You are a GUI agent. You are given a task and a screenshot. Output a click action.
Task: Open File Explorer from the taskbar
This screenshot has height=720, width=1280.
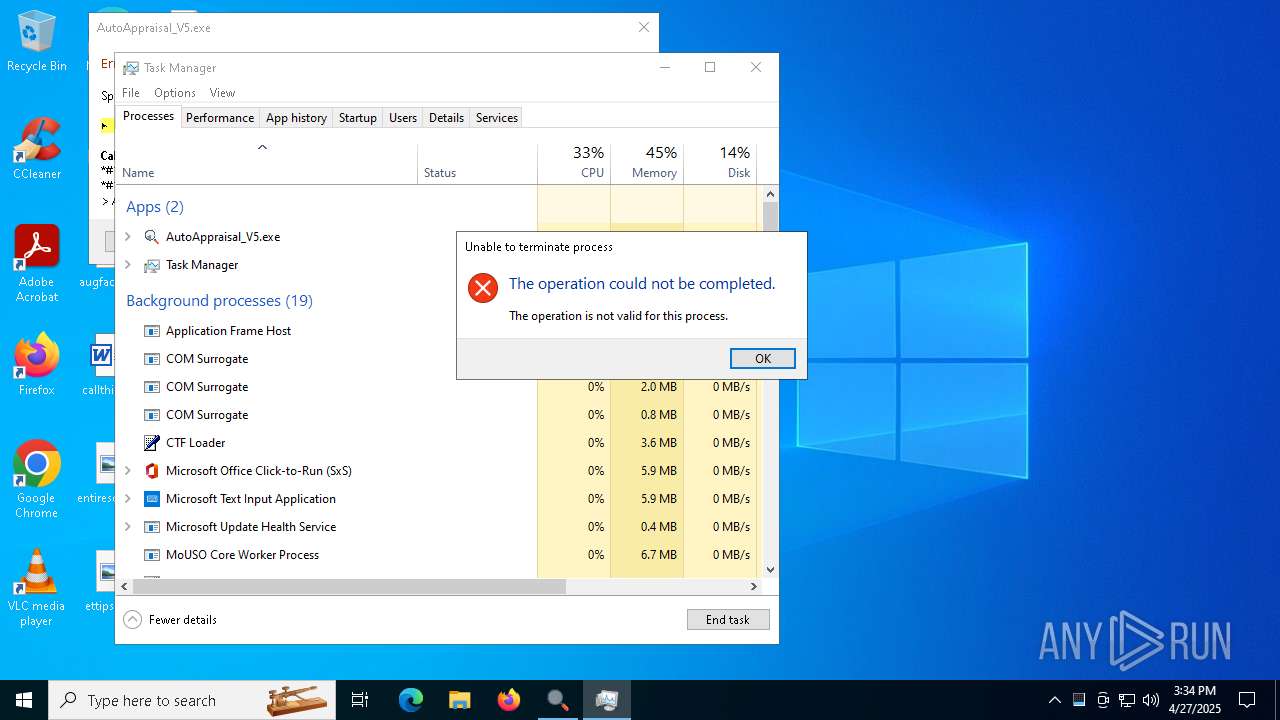[x=459, y=700]
